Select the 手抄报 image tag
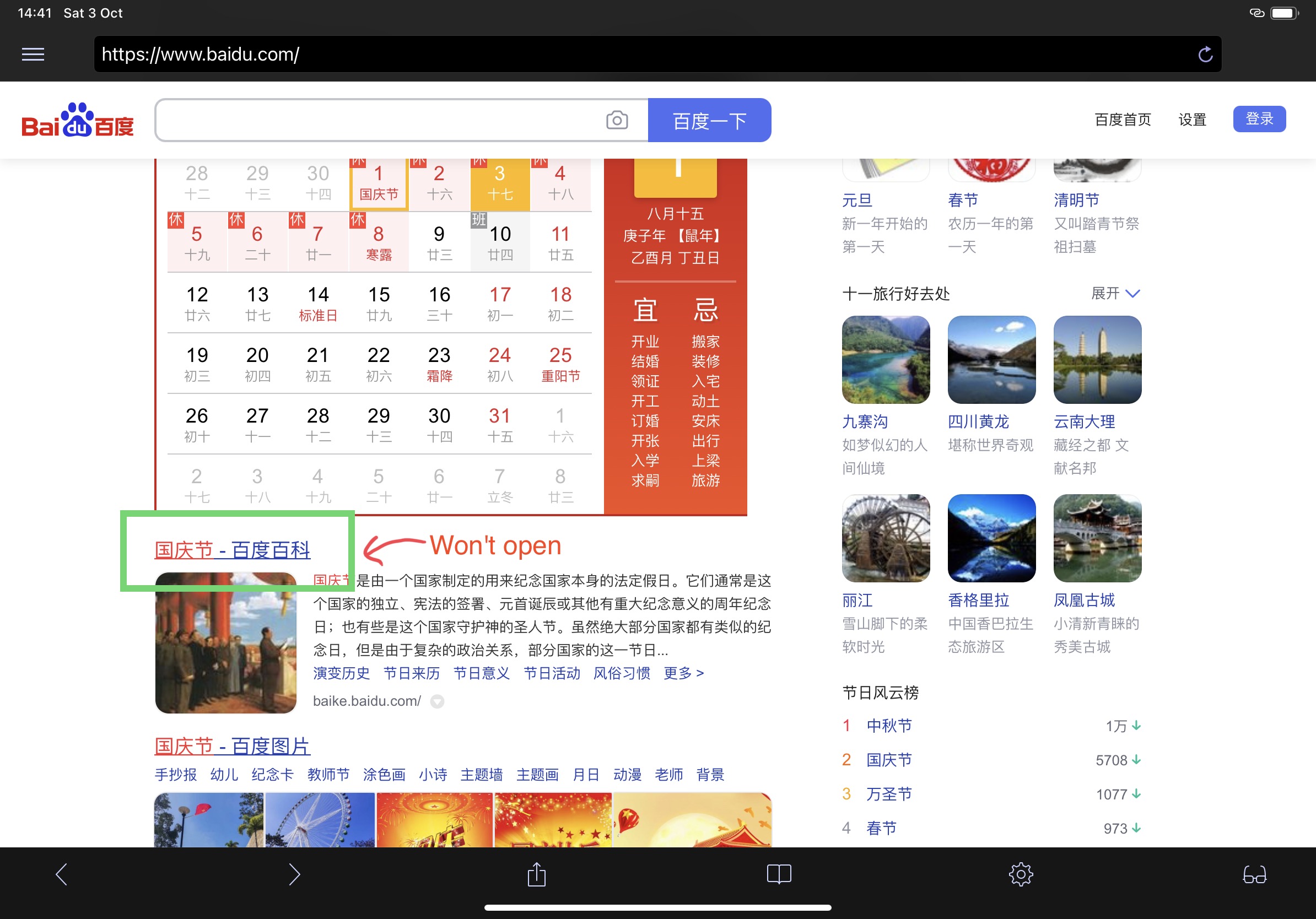 click(x=176, y=775)
